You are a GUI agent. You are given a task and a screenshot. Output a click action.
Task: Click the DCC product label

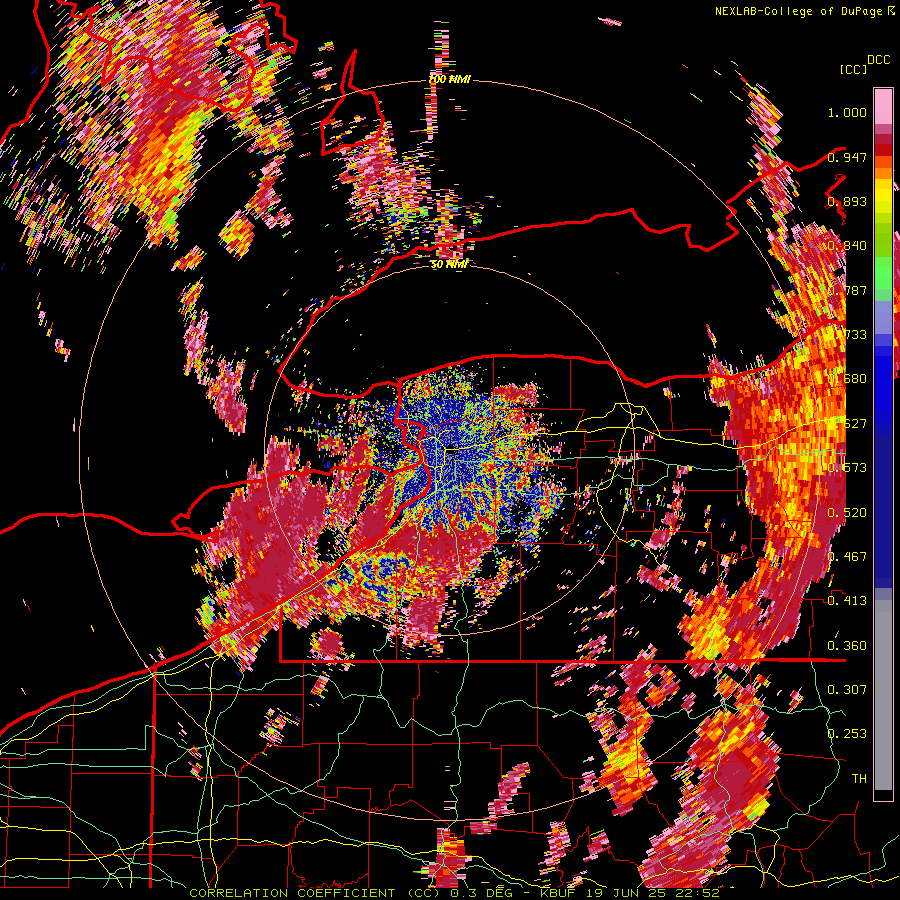[x=878, y=60]
